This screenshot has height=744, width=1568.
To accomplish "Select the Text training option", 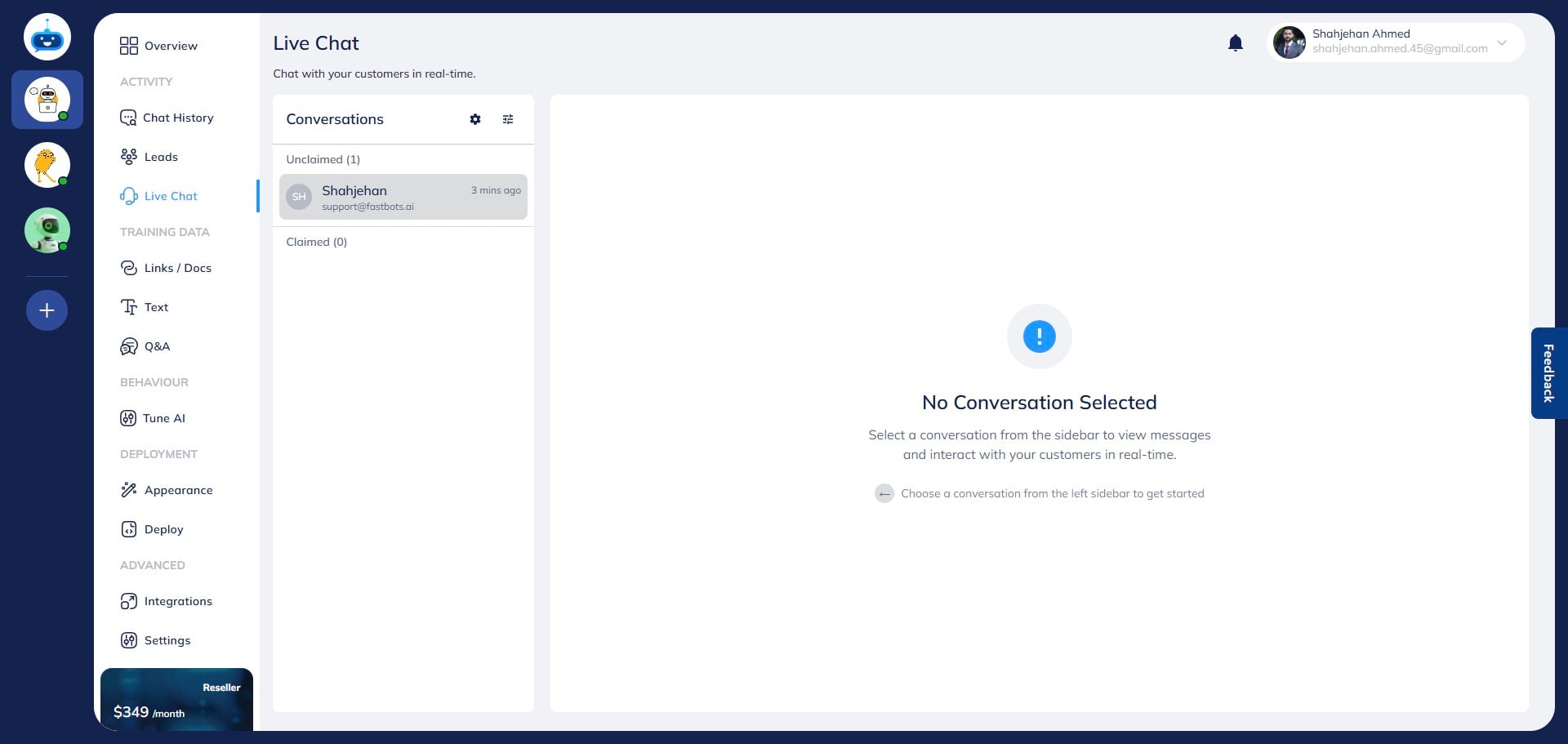I will tap(156, 306).
